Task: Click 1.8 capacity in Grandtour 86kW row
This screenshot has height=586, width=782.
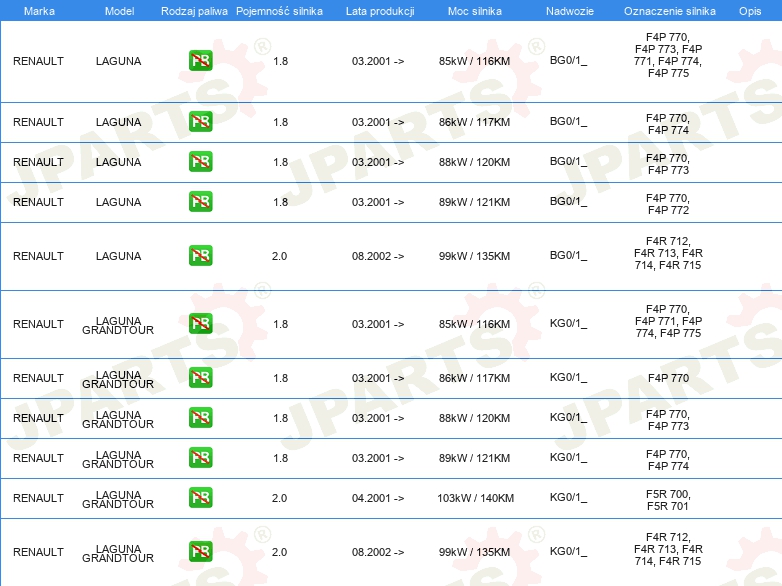Action: [x=280, y=378]
